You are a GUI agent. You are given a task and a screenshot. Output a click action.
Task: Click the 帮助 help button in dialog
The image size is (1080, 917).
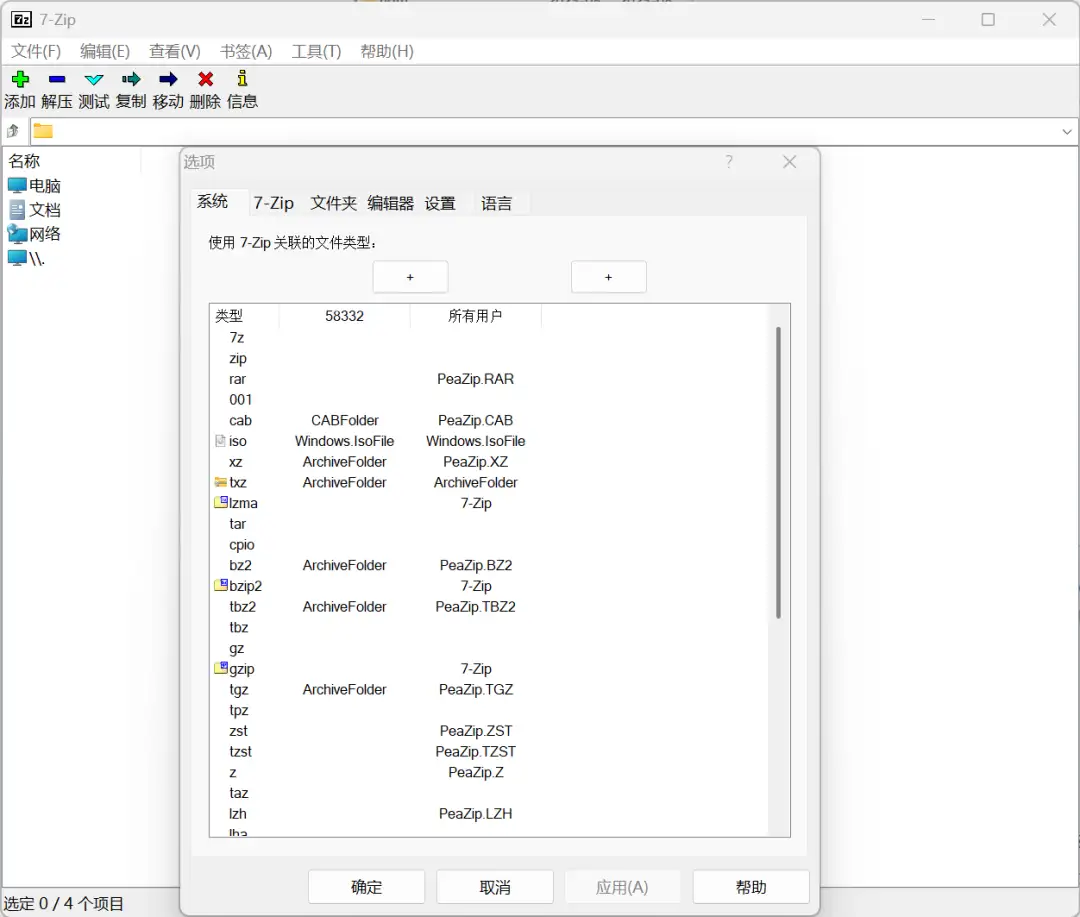(751, 887)
